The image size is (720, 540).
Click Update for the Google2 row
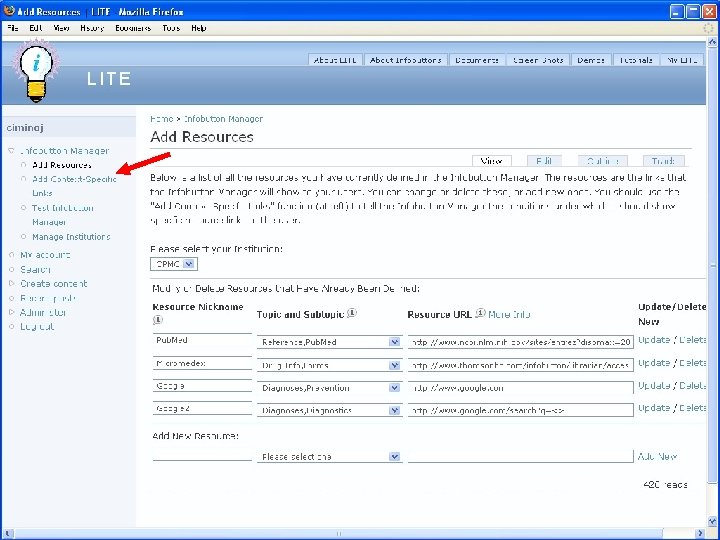654,408
